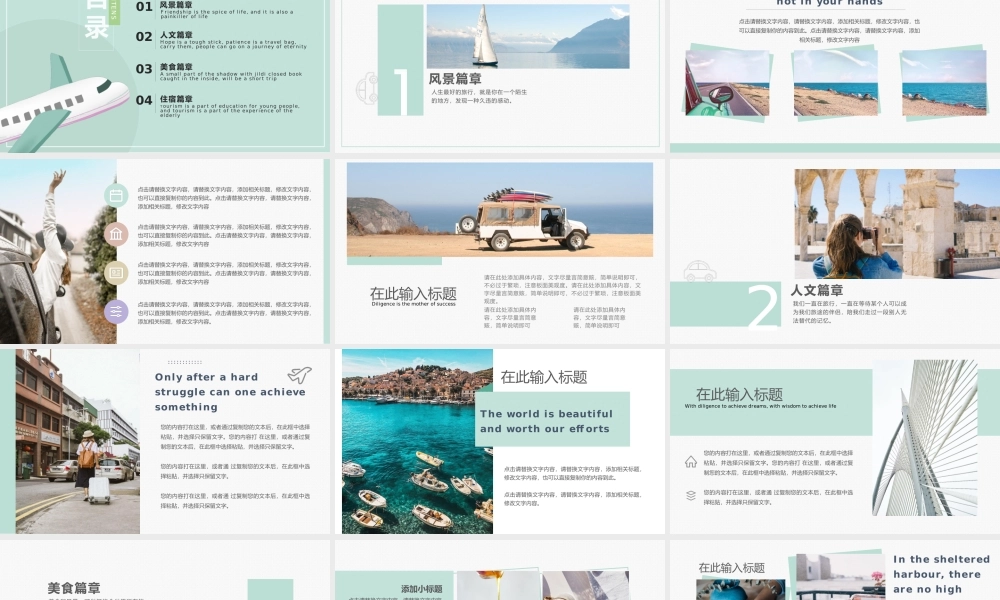Screen dimensions: 1000x600
Task: Click the teal calendar icon
Action: point(116,195)
